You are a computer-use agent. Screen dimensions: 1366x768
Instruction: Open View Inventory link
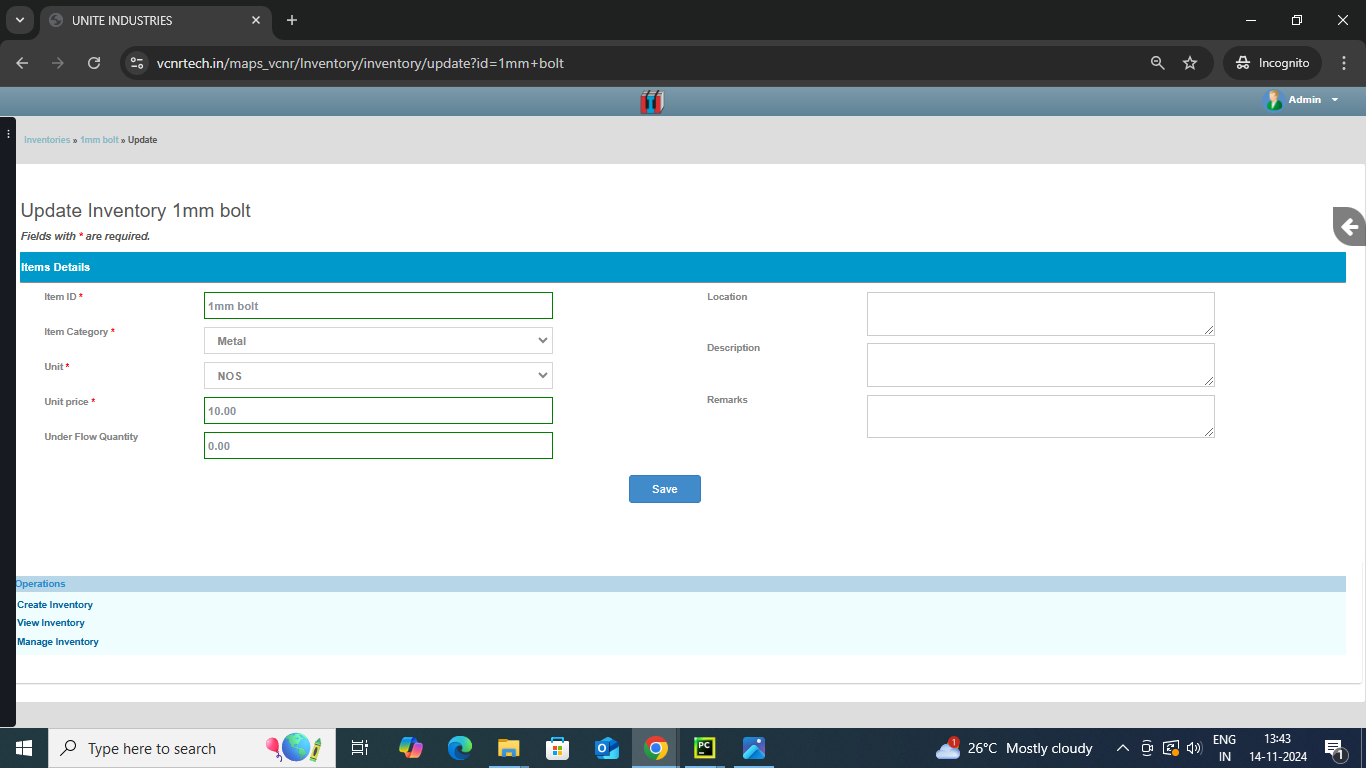tap(51, 623)
